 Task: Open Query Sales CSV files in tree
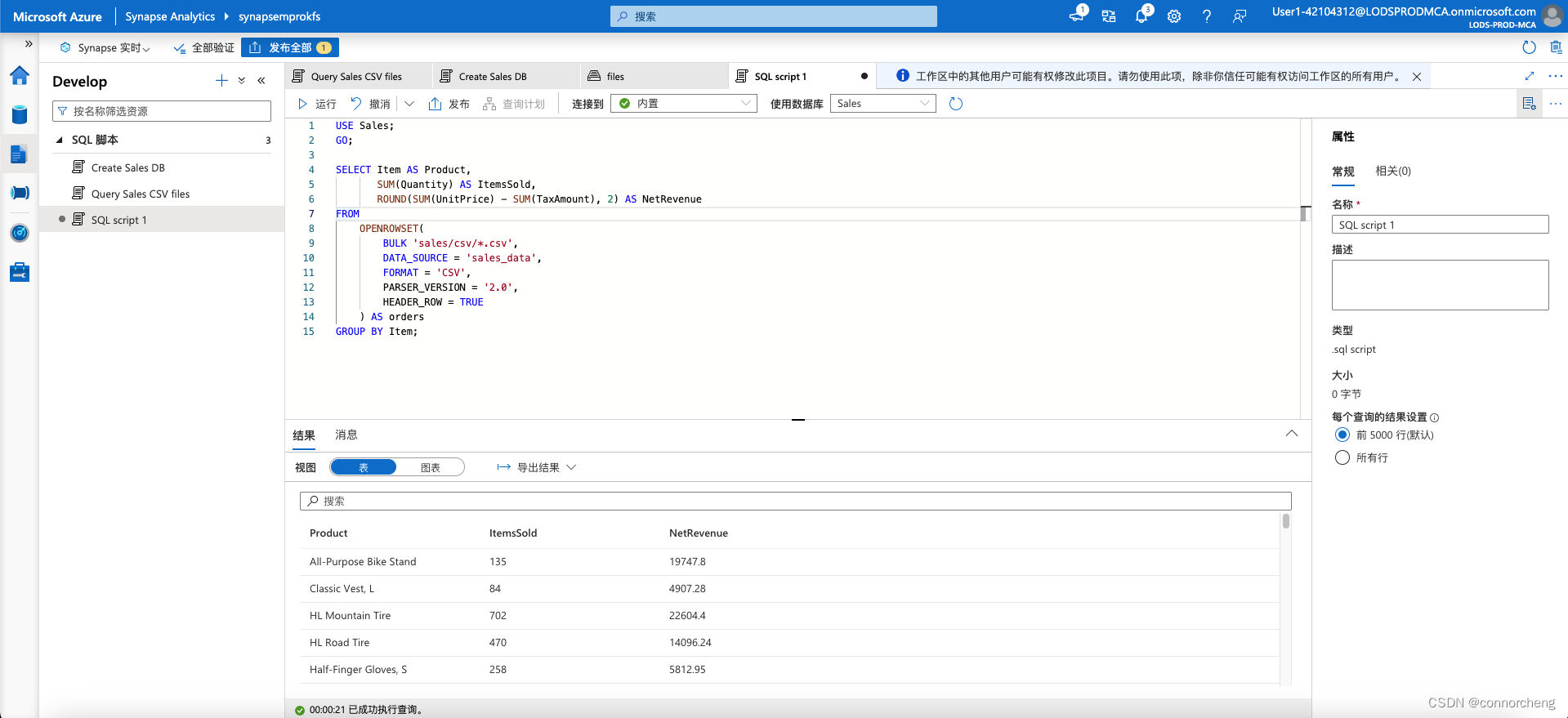(x=141, y=194)
